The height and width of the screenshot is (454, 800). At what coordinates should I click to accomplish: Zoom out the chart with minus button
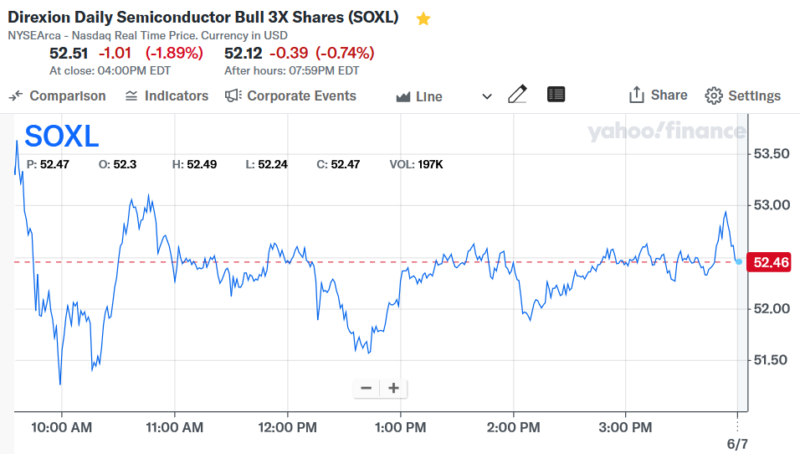[x=366, y=388]
